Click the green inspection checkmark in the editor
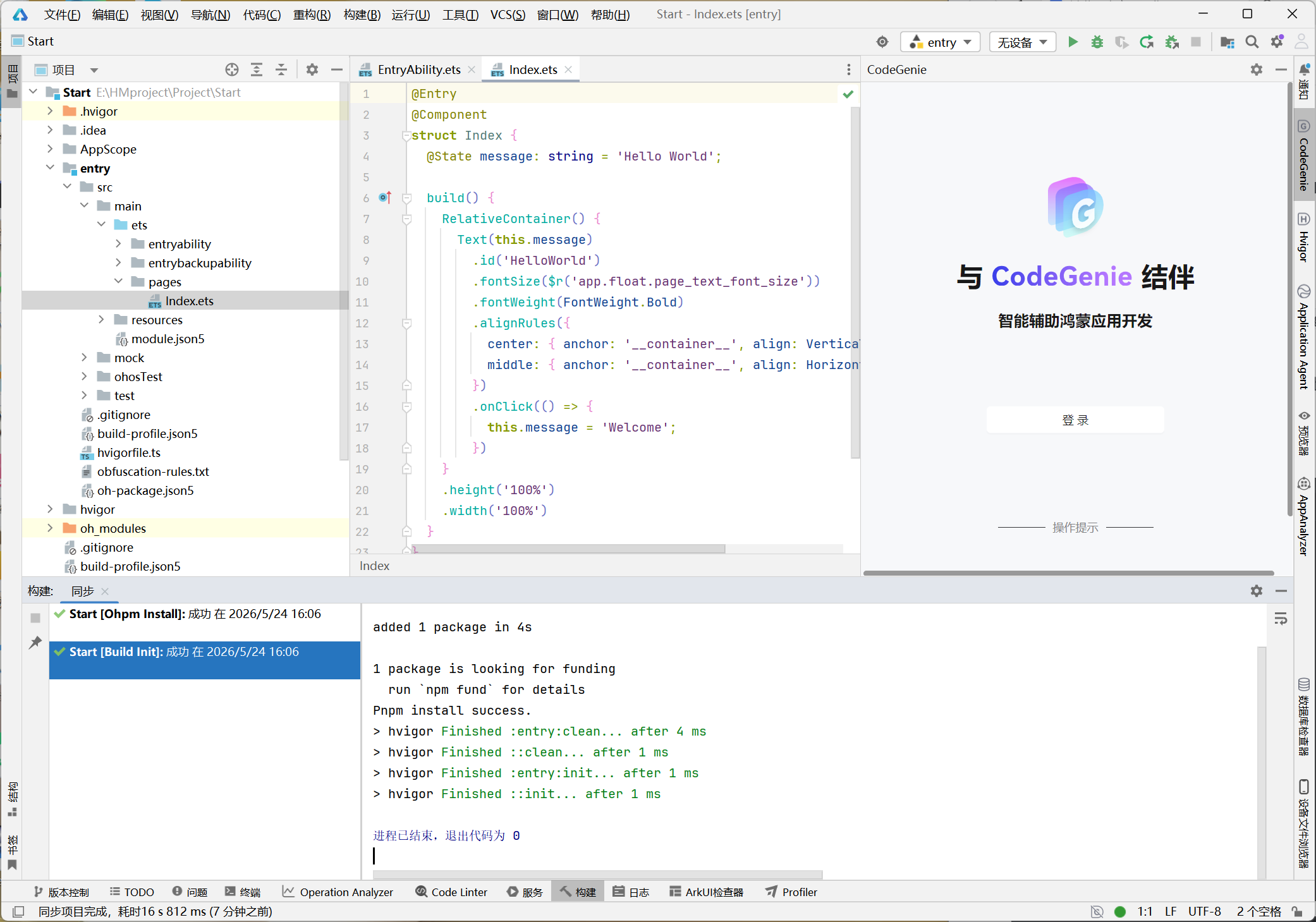1316x922 pixels. click(848, 94)
